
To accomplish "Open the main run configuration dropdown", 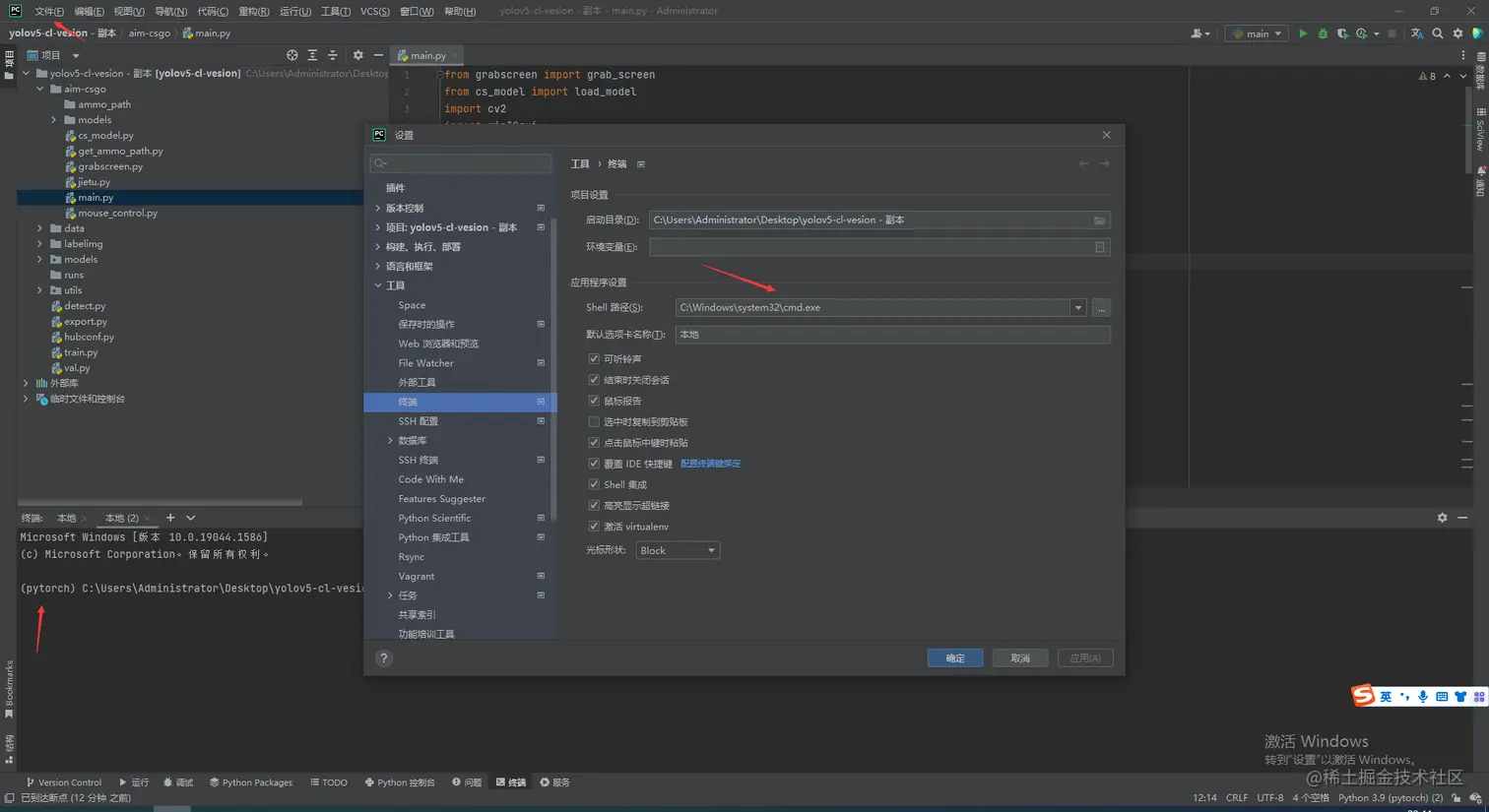I will coord(1258,33).
